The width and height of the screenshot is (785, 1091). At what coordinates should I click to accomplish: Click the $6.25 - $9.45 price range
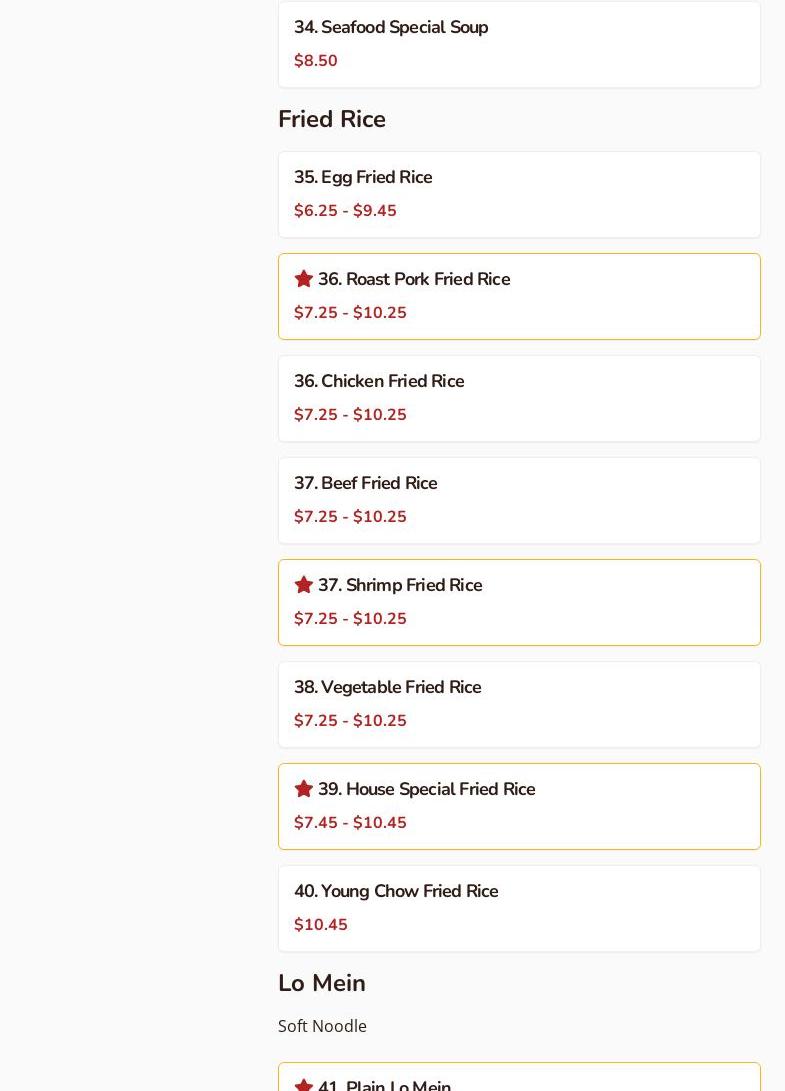(345, 211)
